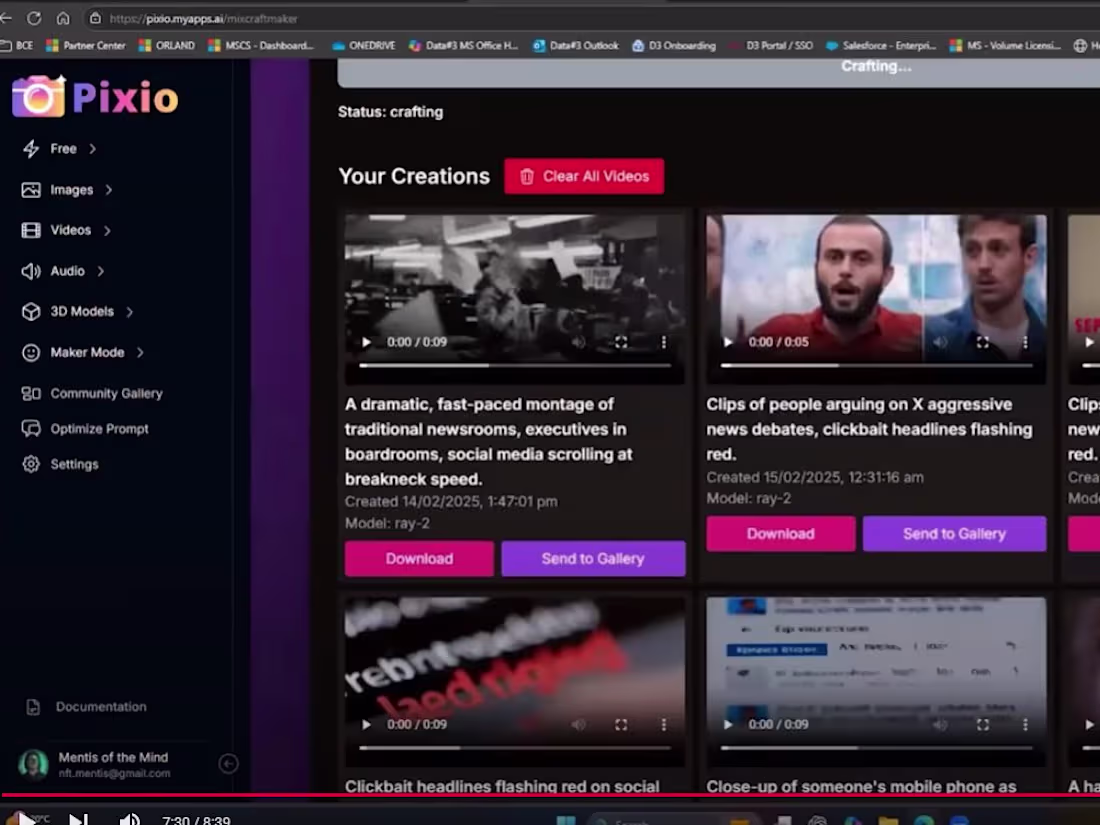Open more options on mobile phone video
Image resolution: width=1100 pixels, height=825 pixels.
(x=1025, y=725)
